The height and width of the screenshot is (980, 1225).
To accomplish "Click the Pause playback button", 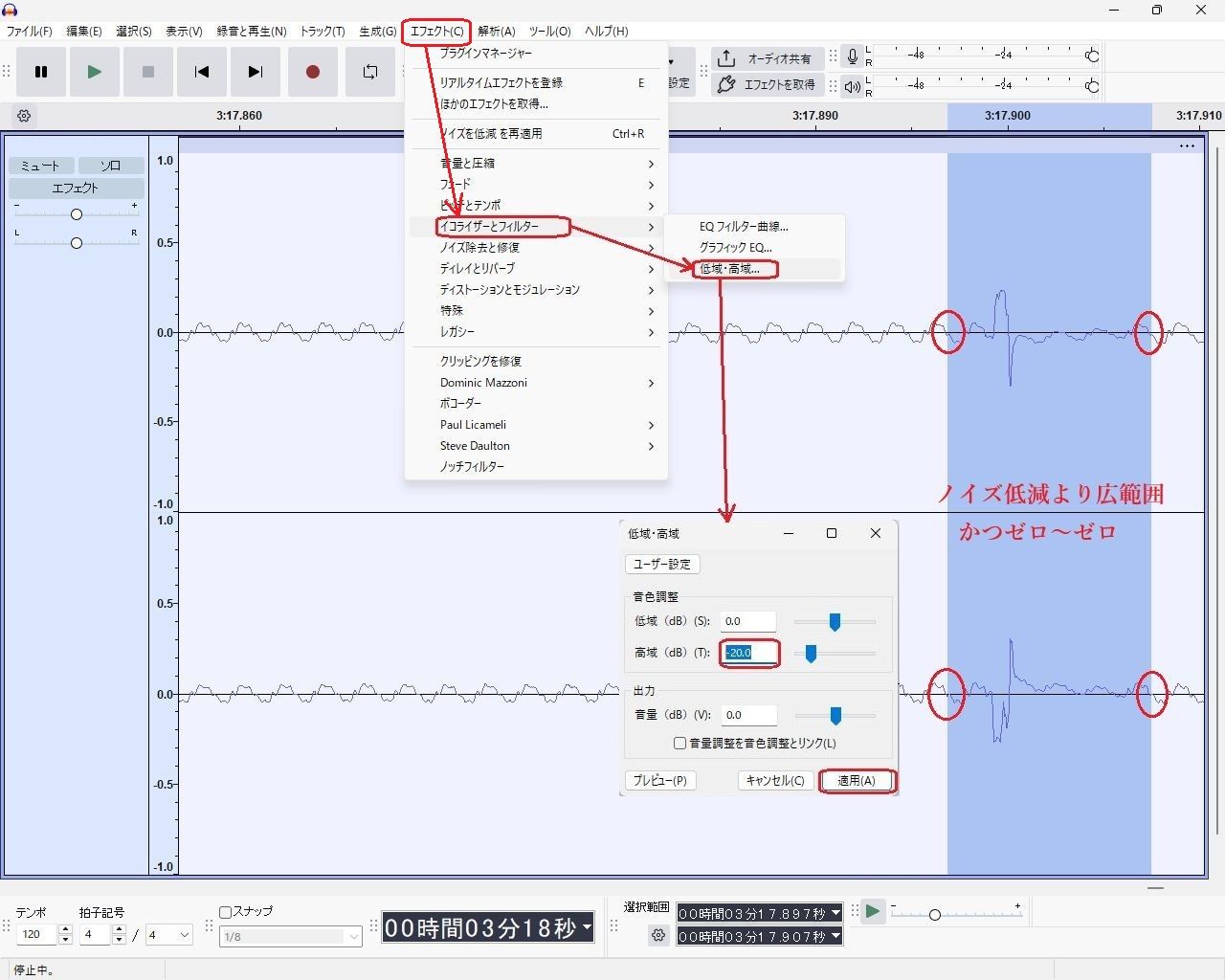I will tap(41, 72).
